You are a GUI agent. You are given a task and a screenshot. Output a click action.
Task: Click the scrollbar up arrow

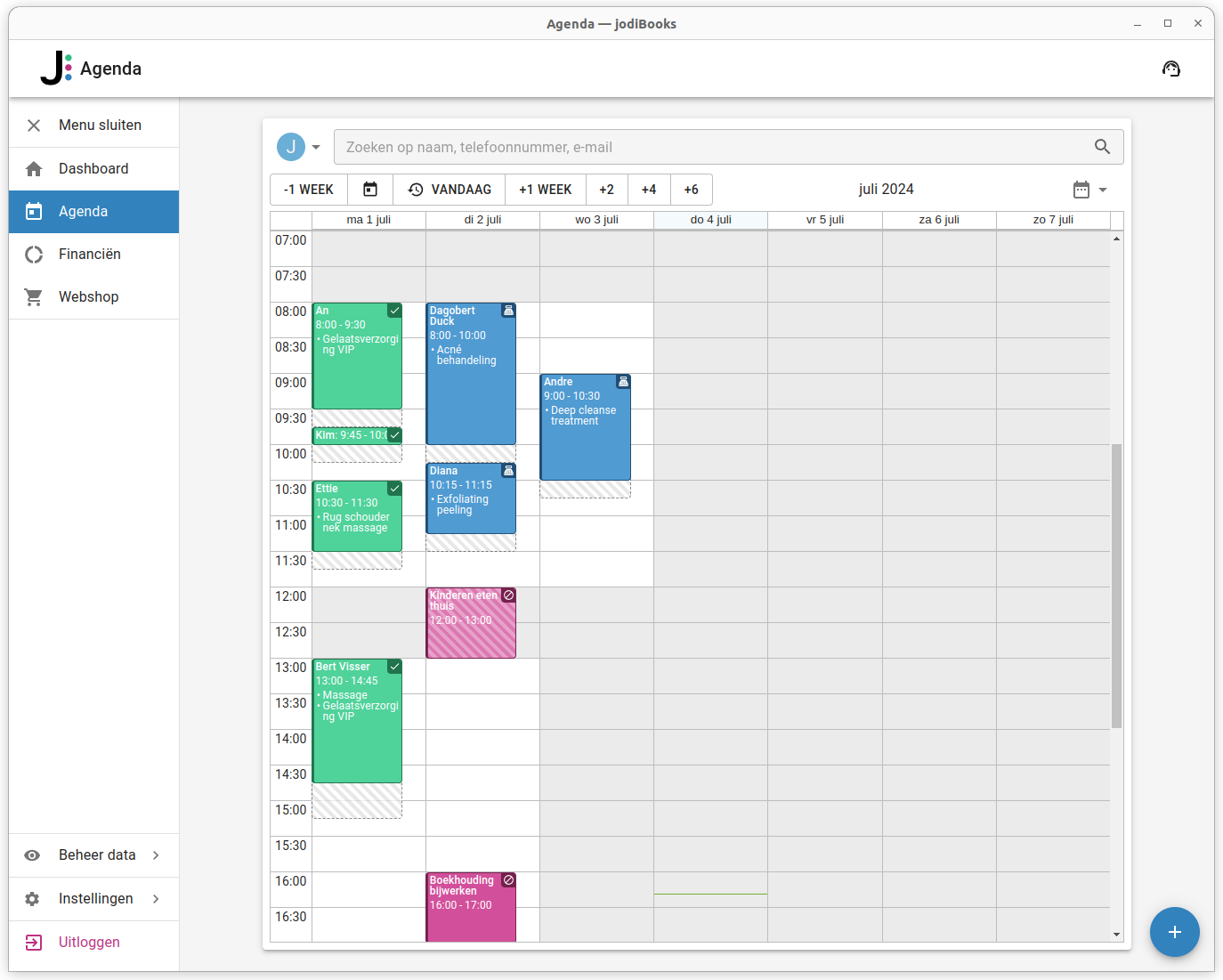click(x=1116, y=239)
